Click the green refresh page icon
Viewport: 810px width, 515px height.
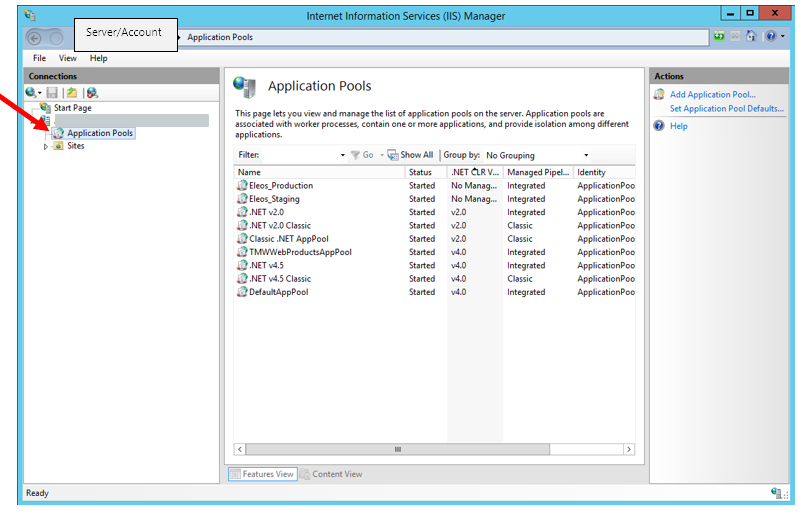pyautogui.click(x=719, y=36)
